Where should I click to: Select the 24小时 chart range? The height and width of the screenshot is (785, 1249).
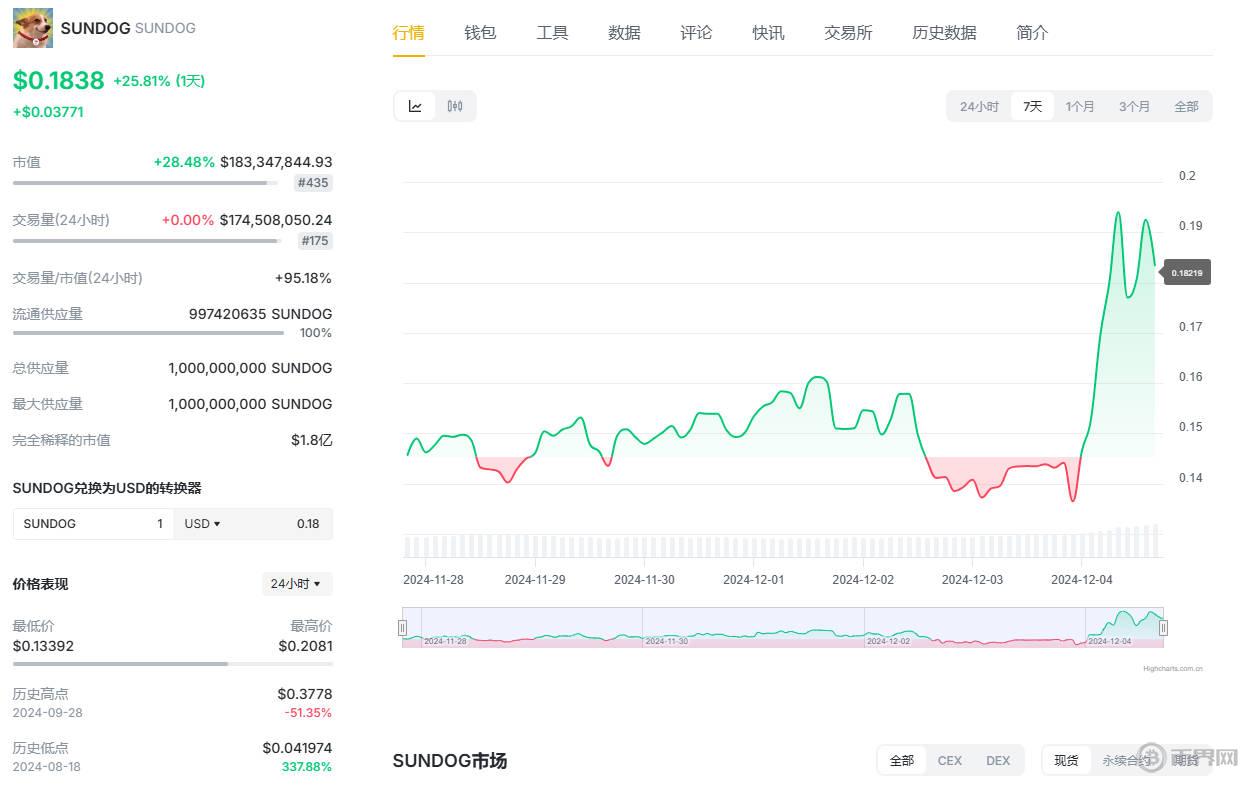pos(979,106)
